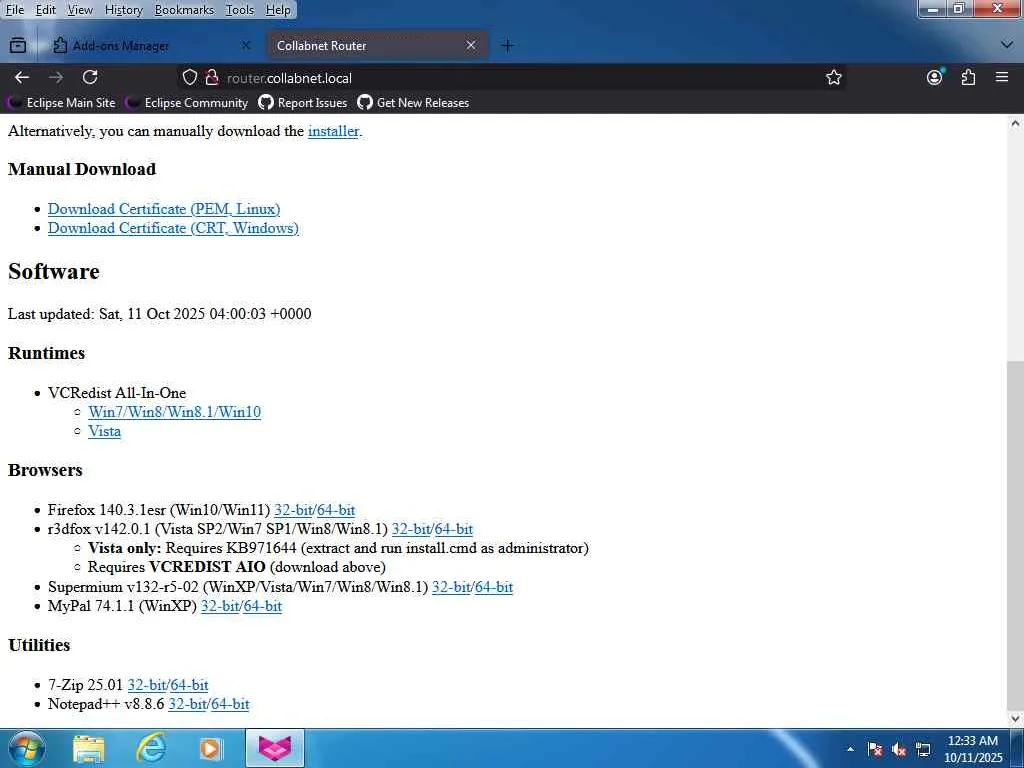Open the History menu

pyautogui.click(x=123, y=10)
